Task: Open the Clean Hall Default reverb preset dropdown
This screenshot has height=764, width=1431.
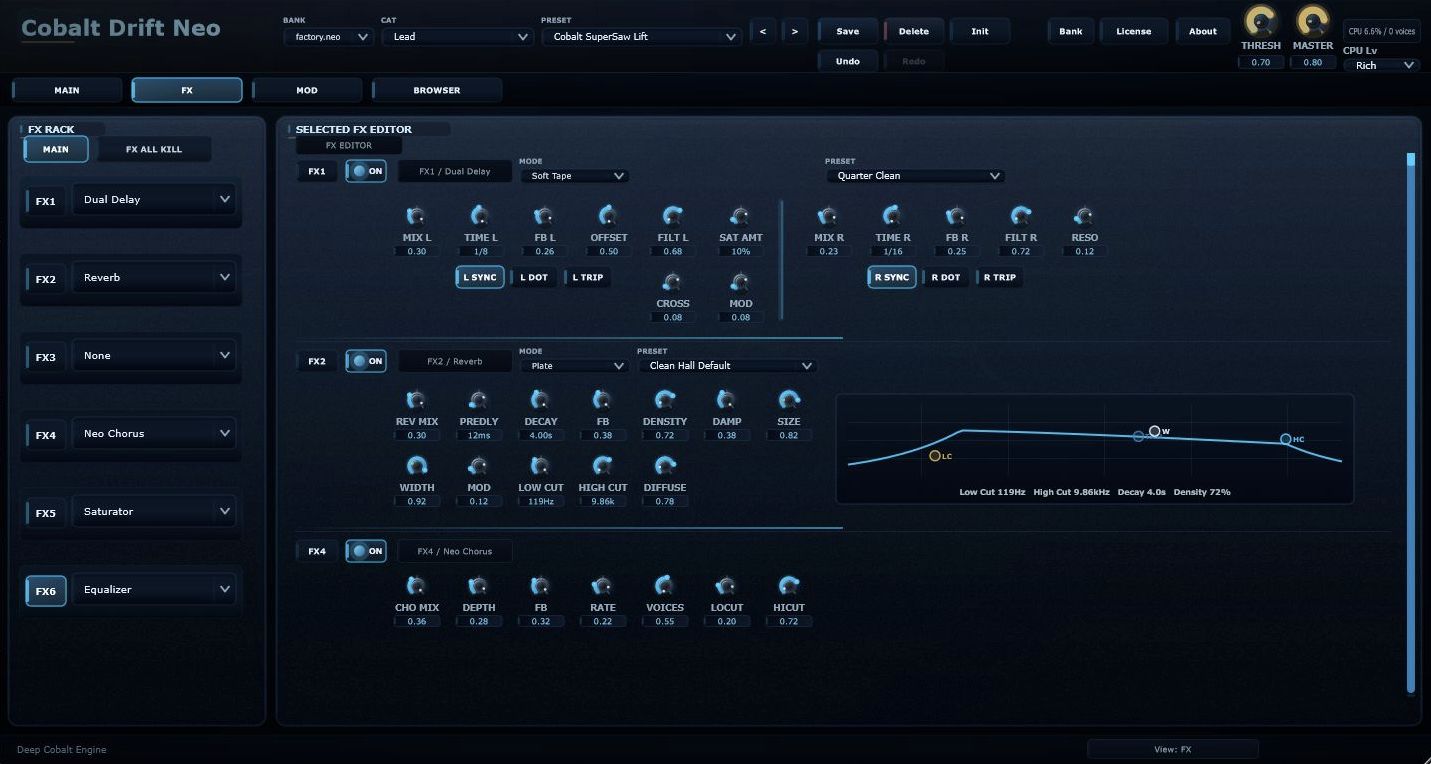Action: (727, 366)
